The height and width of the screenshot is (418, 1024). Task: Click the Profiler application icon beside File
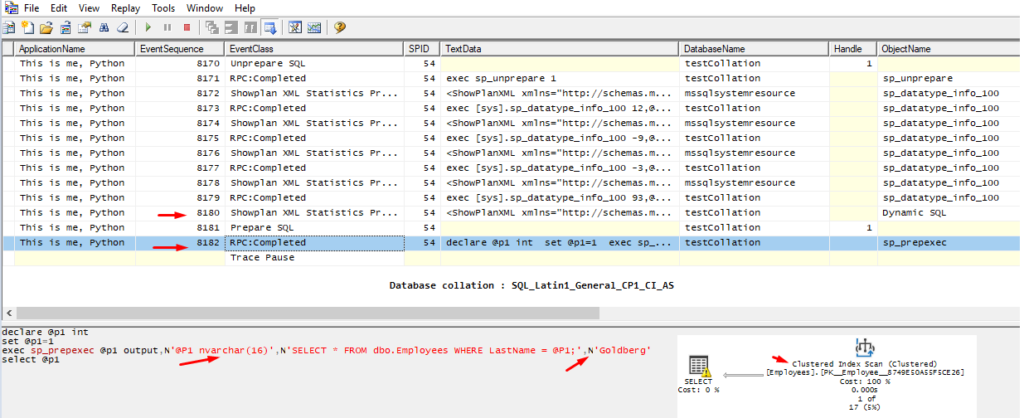coord(10,8)
